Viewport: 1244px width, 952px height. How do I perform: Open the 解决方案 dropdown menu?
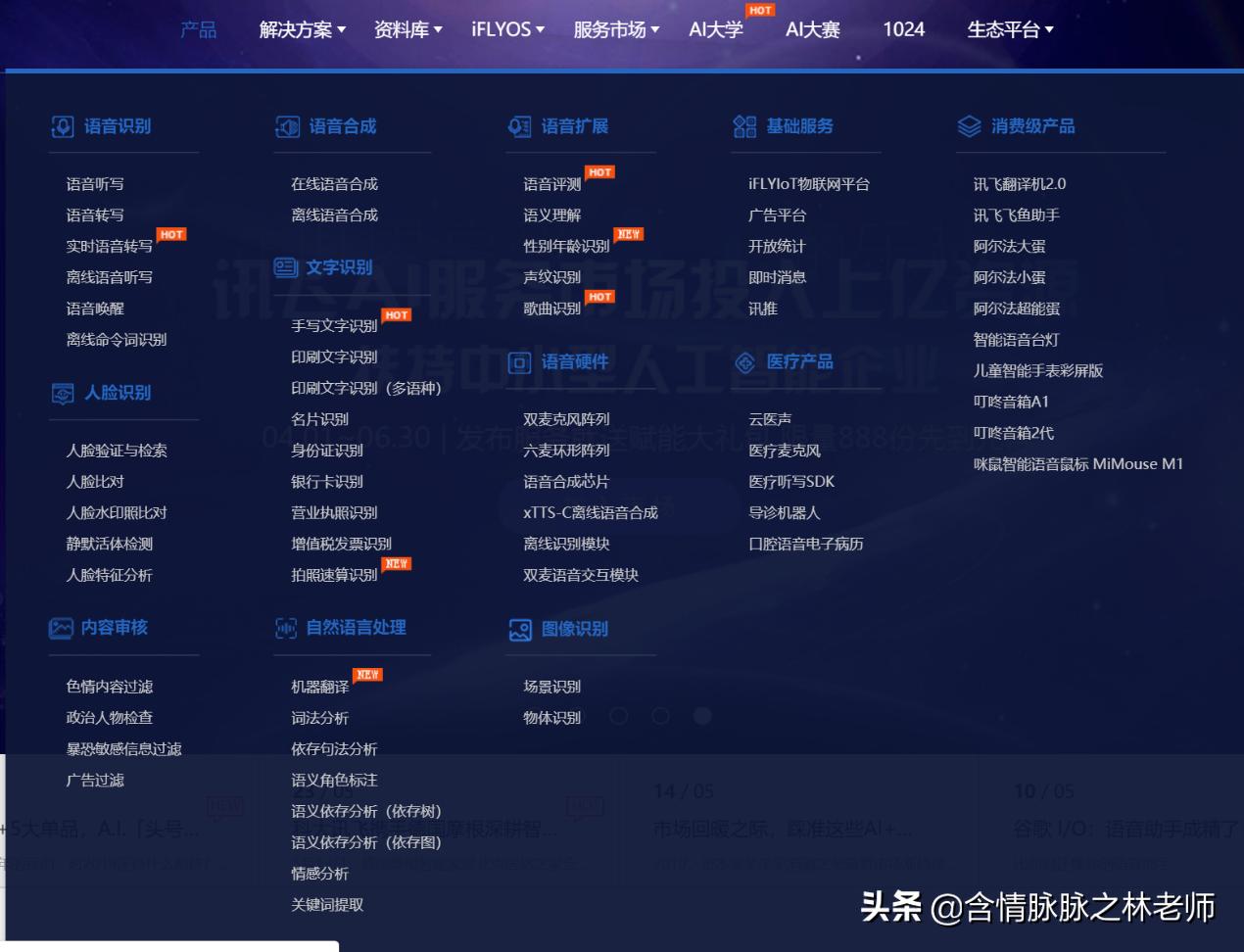pos(297,29)
